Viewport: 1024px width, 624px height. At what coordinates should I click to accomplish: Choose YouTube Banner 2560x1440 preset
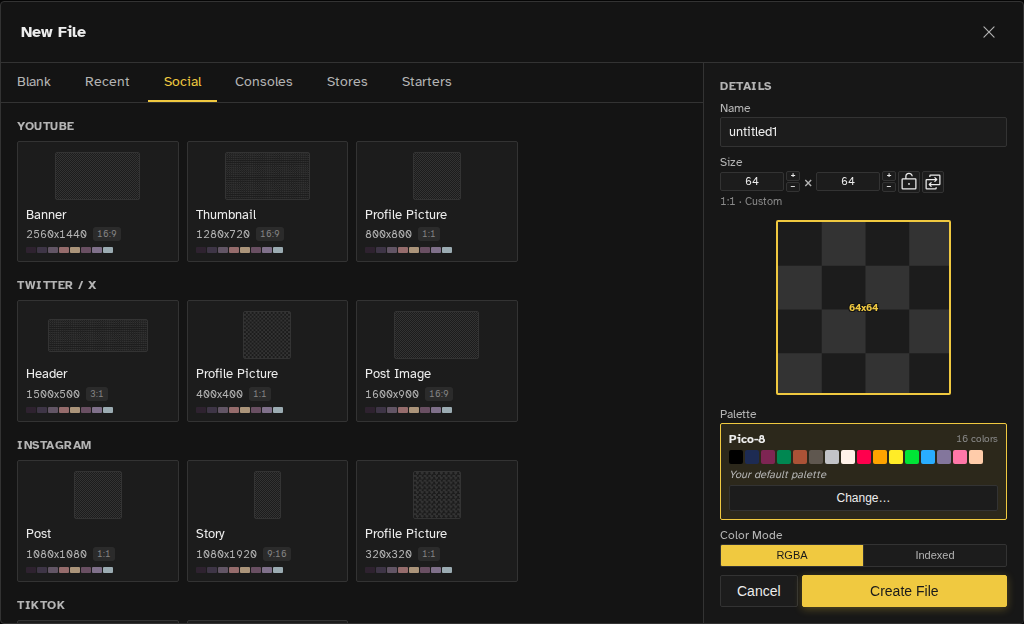98,202
